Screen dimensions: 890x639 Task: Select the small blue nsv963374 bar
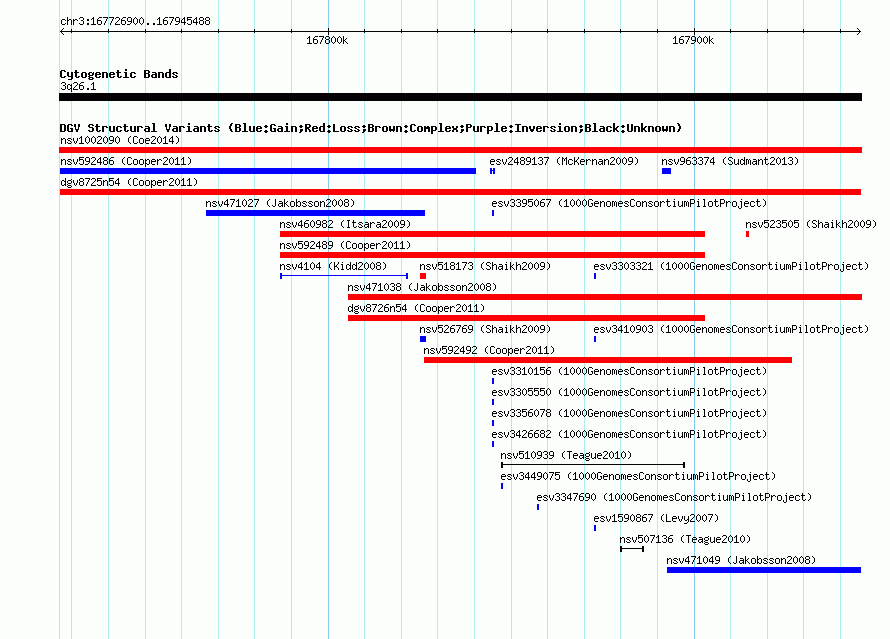pos(666,171)
